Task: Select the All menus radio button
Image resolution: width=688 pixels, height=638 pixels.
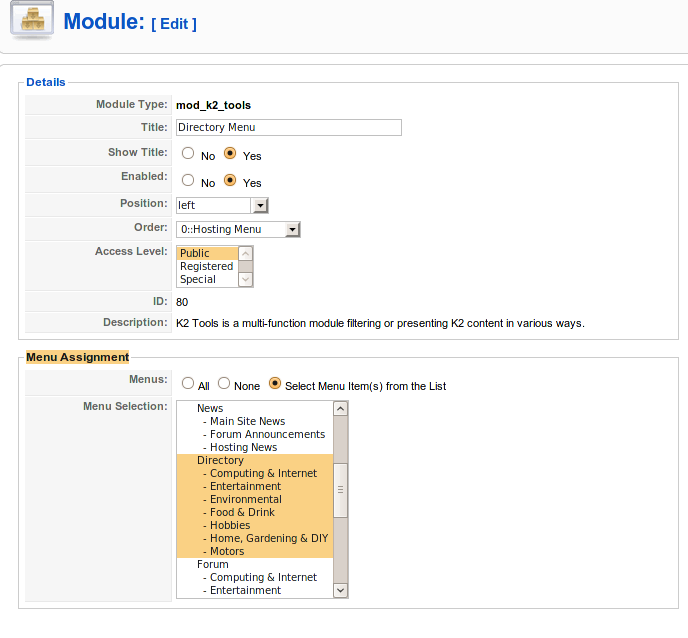Action: (x=188, y=383)
